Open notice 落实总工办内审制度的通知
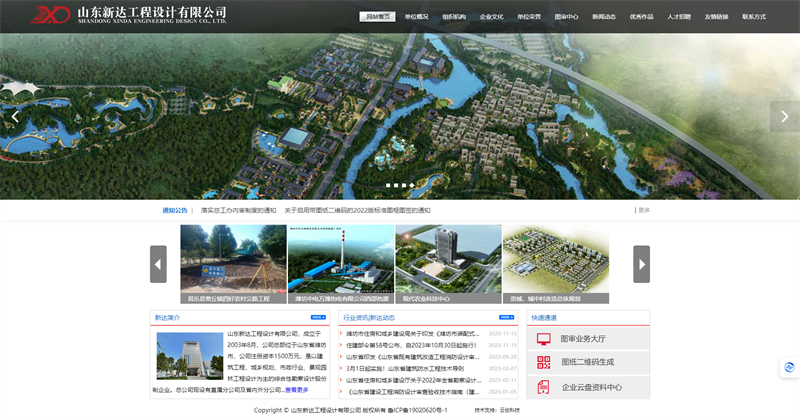This screenshot has height=419, width=800. coord(238,210)
